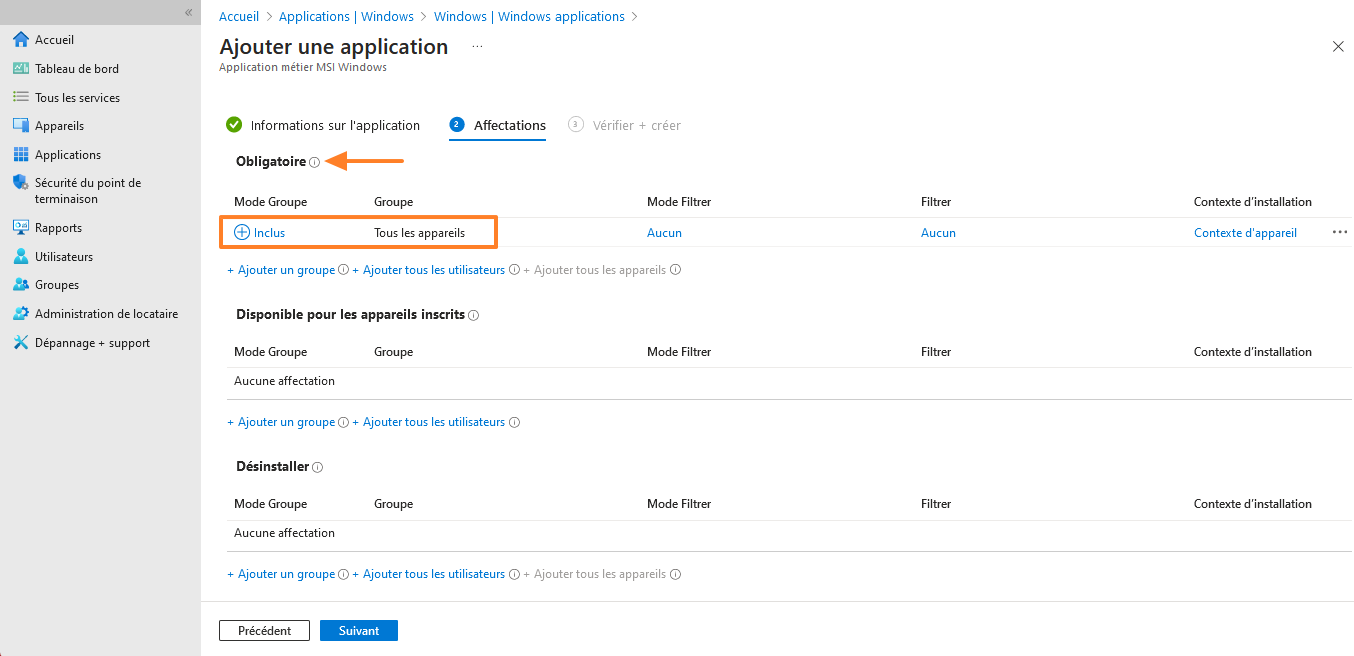1354x656 pixels.
Task: Click the info icon next to Obligatoire
Action: click(314, 162)
